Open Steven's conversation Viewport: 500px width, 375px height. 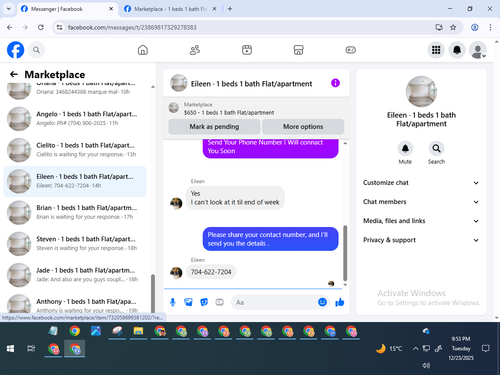pos(75,244)
